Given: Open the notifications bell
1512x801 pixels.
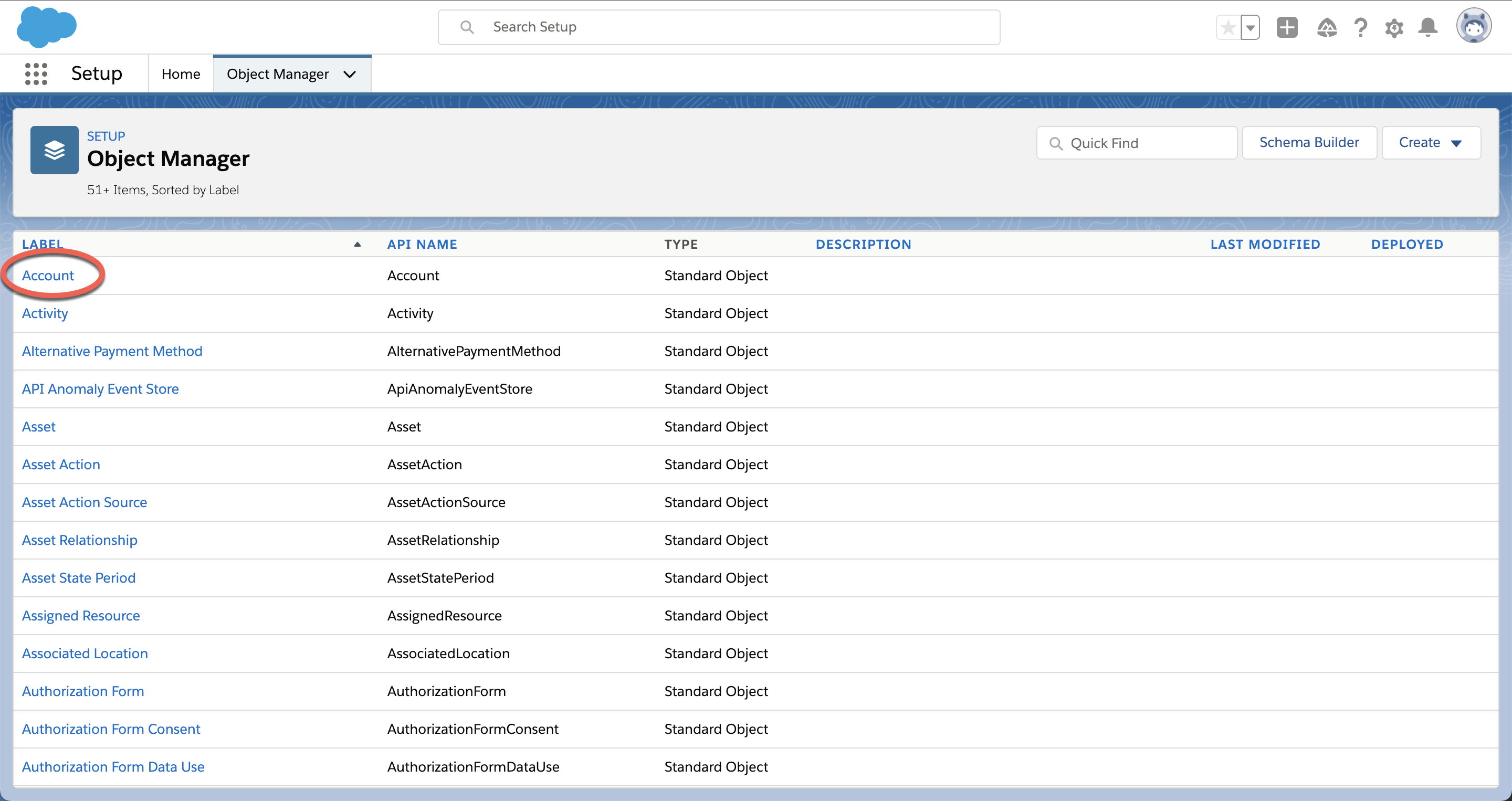Looking at the screenshot, I should pos(1428,27).
